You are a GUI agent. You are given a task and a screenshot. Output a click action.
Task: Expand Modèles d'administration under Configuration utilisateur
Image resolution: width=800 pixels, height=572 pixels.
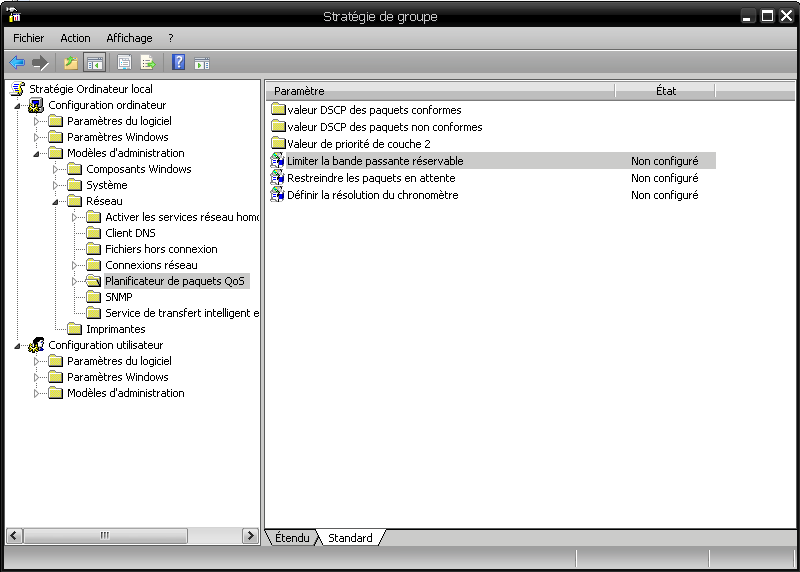coord(36,393)
